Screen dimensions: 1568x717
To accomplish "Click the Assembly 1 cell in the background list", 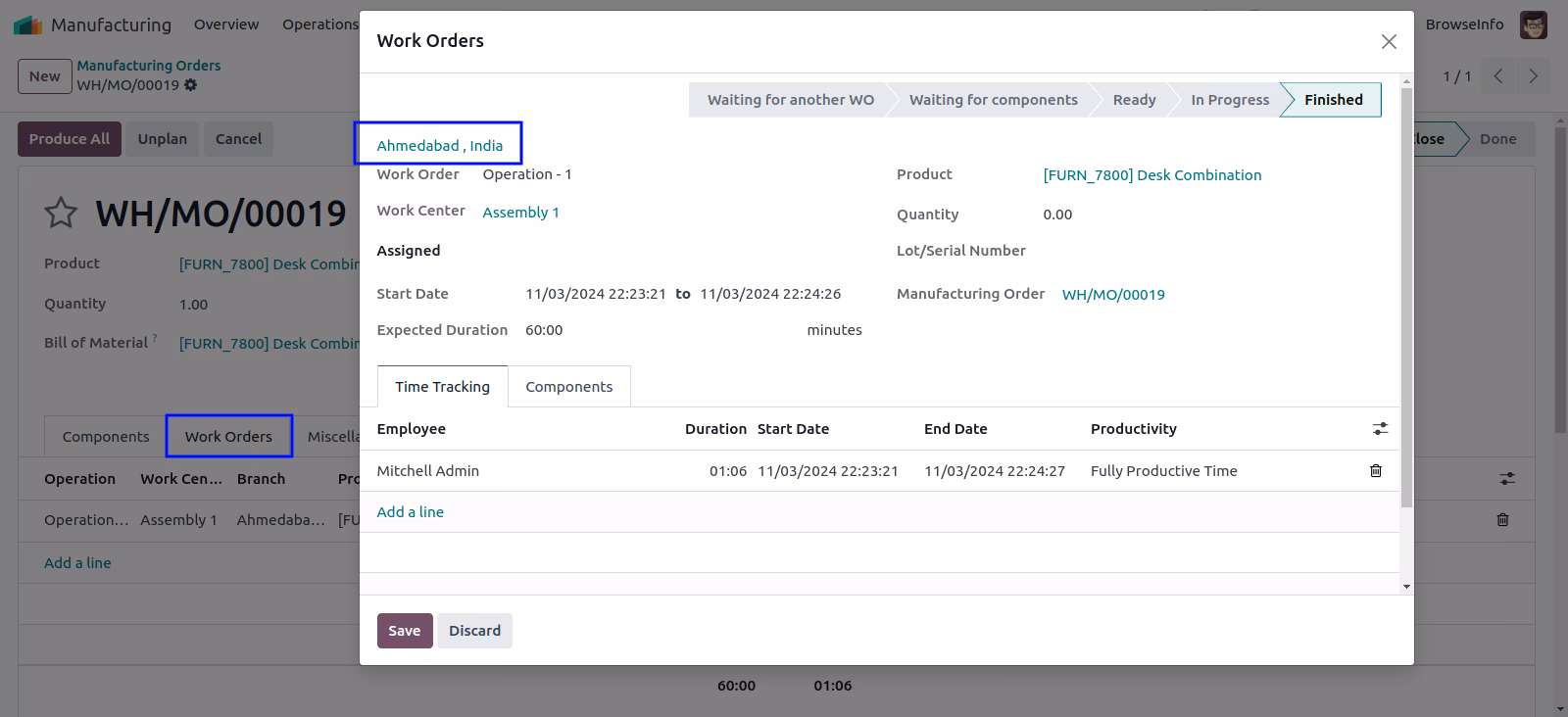I will coord(178,520).
